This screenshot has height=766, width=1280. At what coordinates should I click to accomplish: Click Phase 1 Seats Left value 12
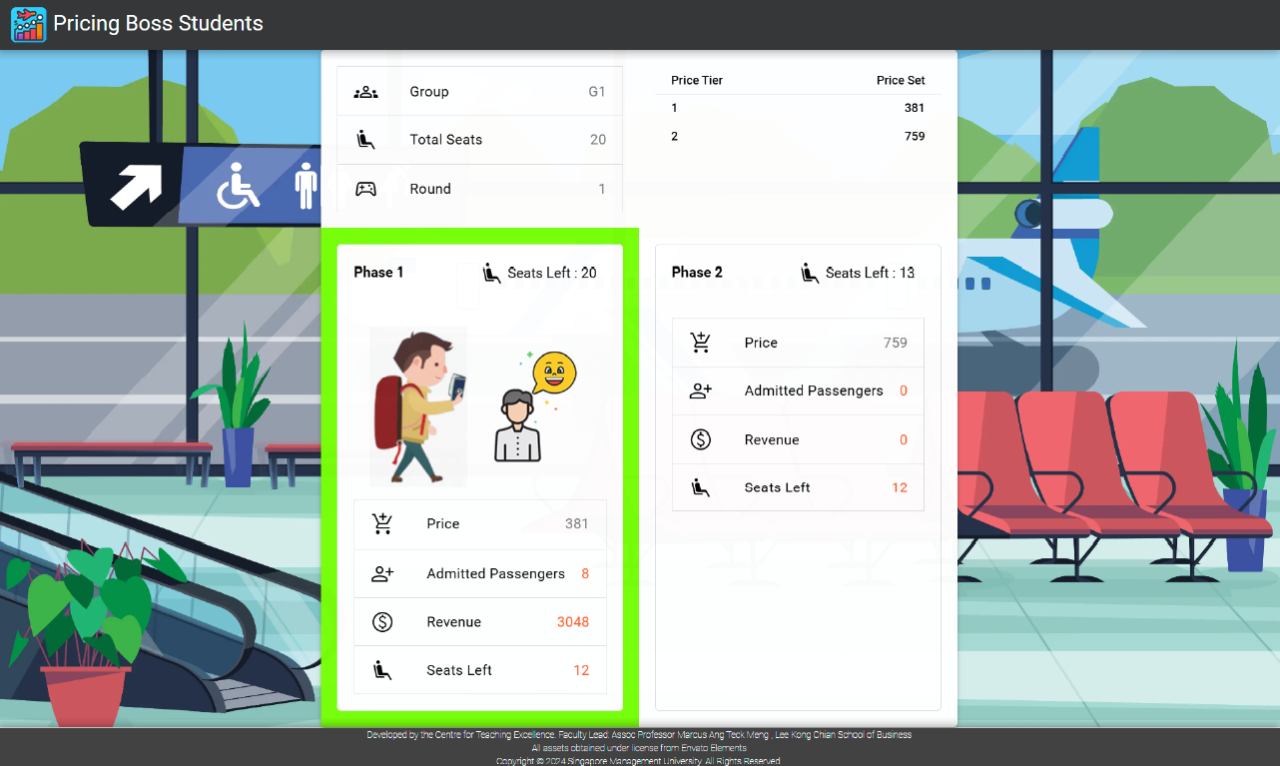[581, 671]
